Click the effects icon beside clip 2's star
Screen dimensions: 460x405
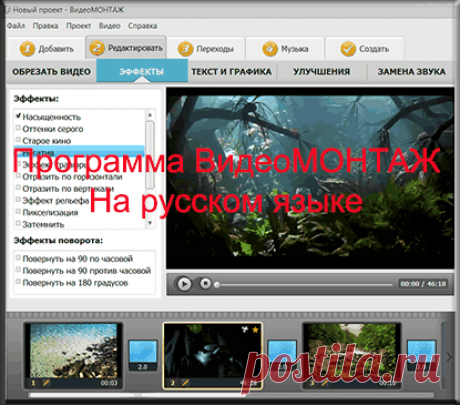245,329
